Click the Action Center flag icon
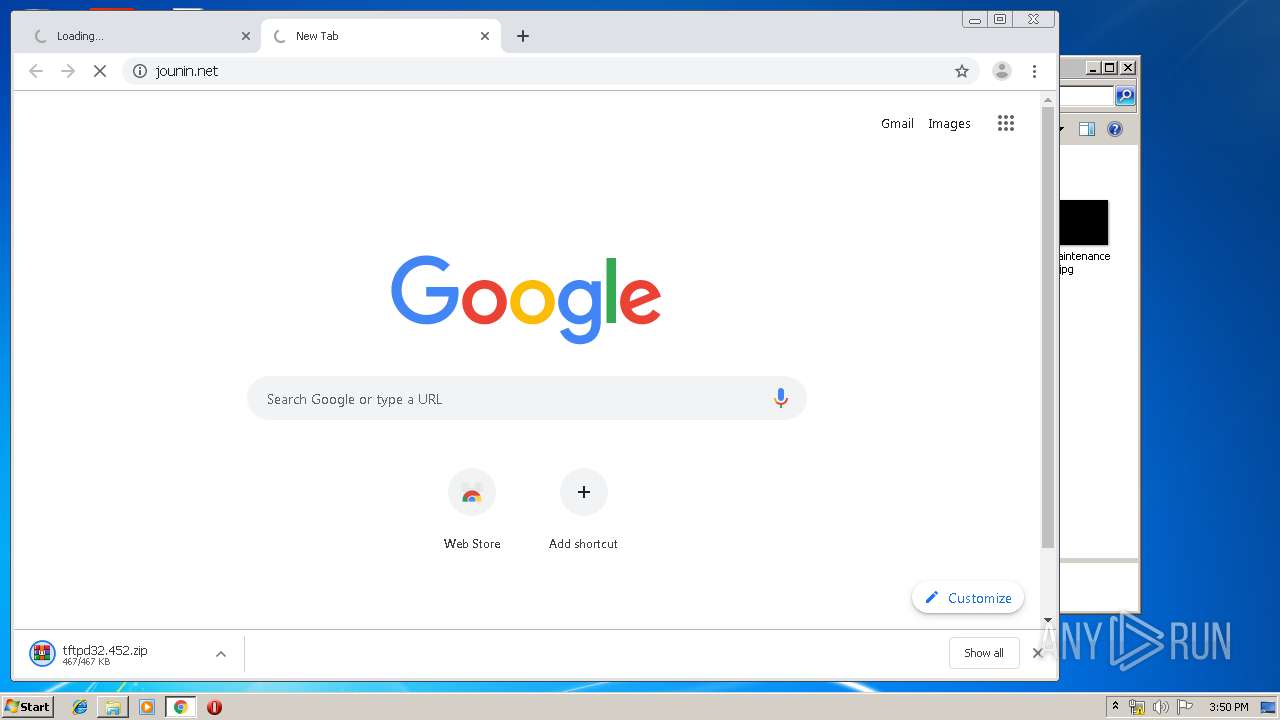Image resolution: width=1280 pixels, height=720 pixels. tap(1185, 707)
